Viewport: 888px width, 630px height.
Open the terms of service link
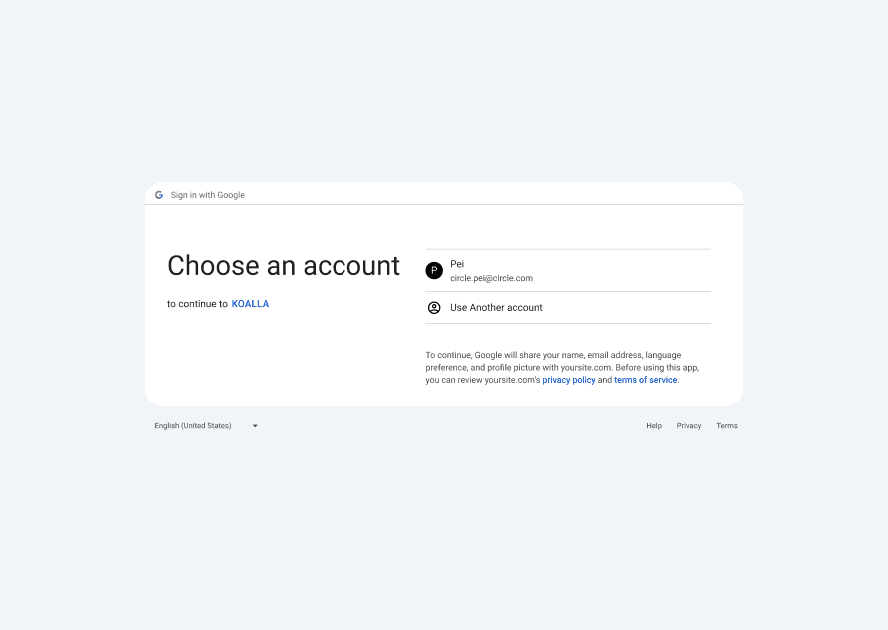pyautogui.click(x=646, y=380)
